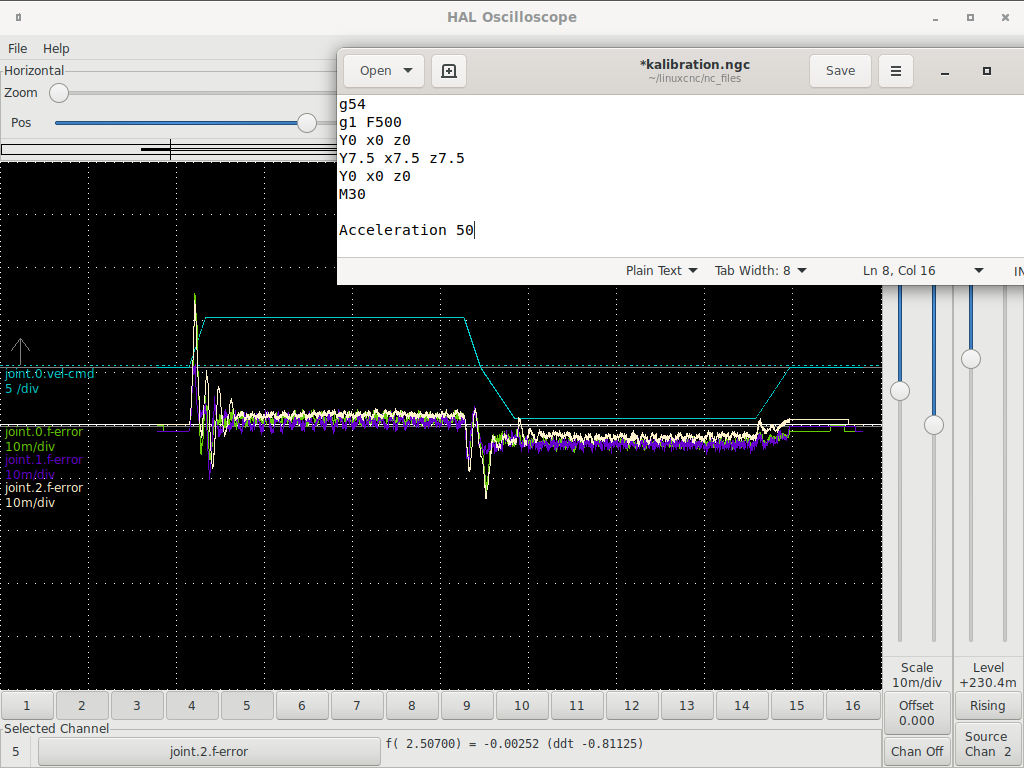Select channel 11 button
The width and height of the screenshot is (1024, 768).
click(577, 705)
